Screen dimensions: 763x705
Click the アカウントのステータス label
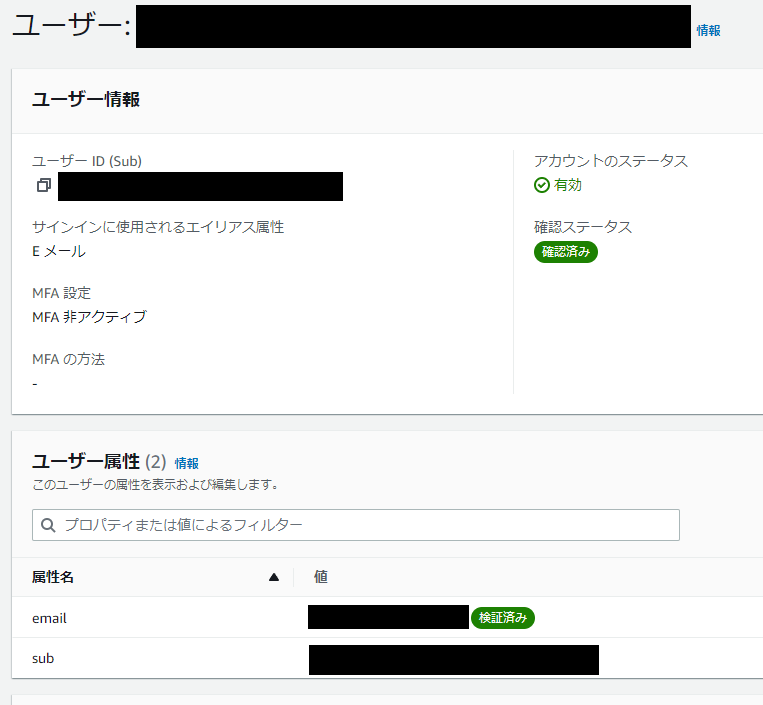coord(611,161)
